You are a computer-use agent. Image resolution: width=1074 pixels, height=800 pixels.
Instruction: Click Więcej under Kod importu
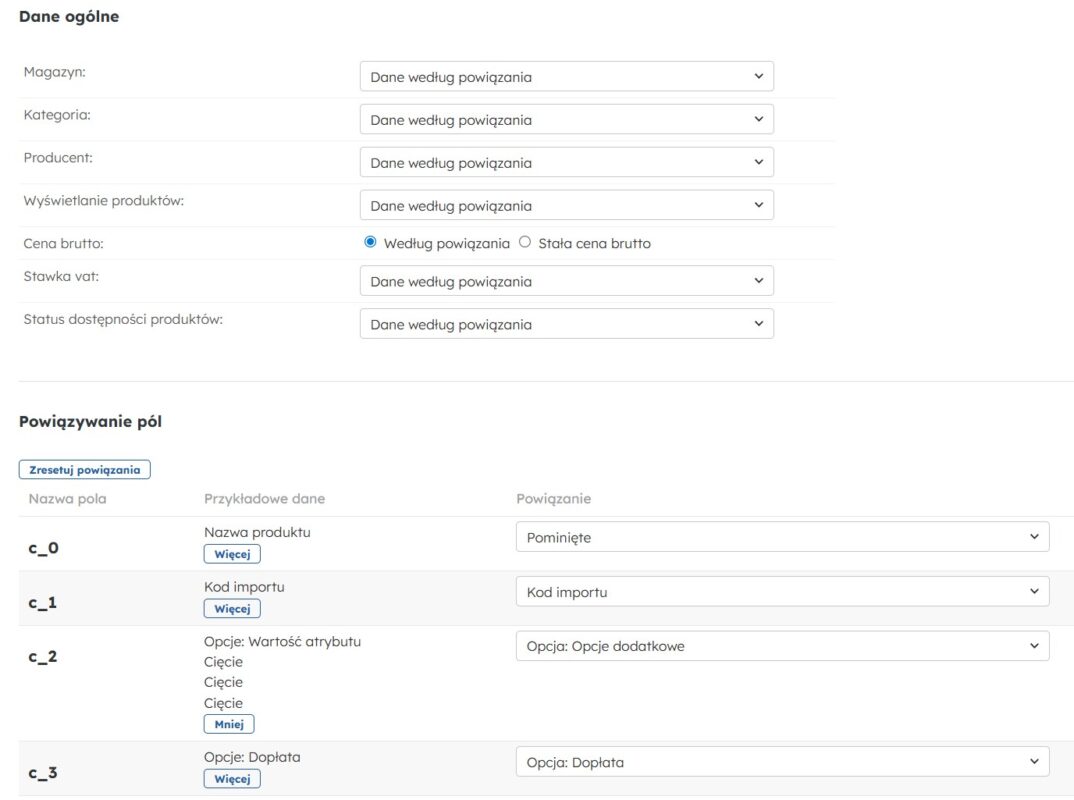click(x=232, y=609)
